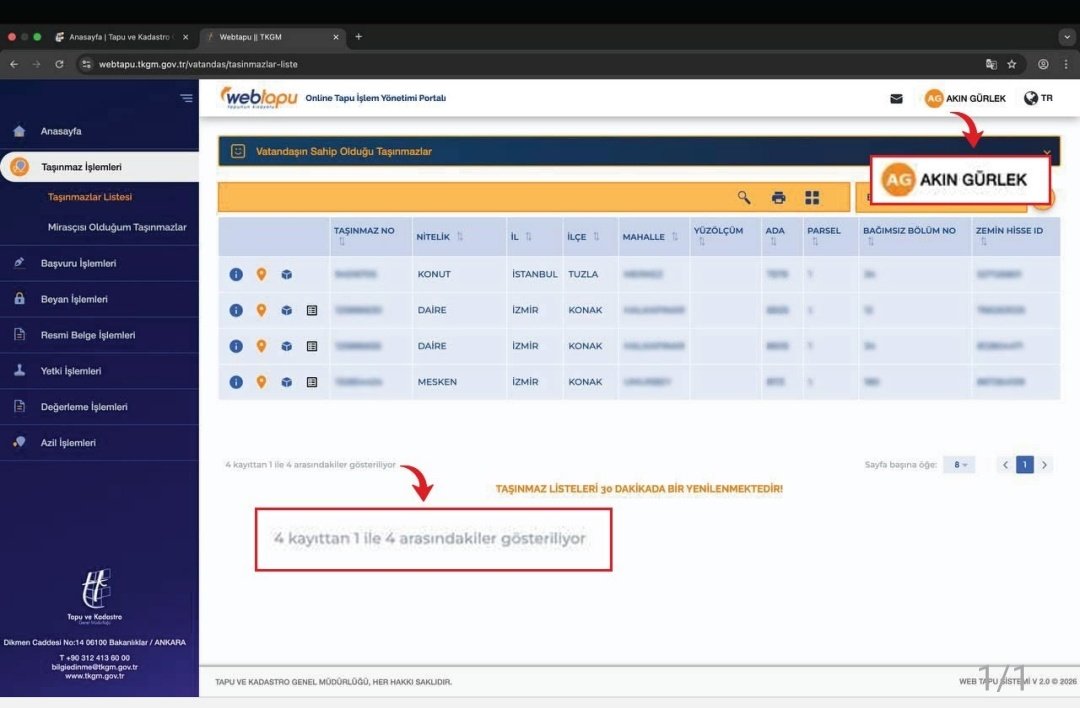1080x708 pixels.
Task: Select the Webtapu || TKGM browser tab
Action: tap(273, 37)
